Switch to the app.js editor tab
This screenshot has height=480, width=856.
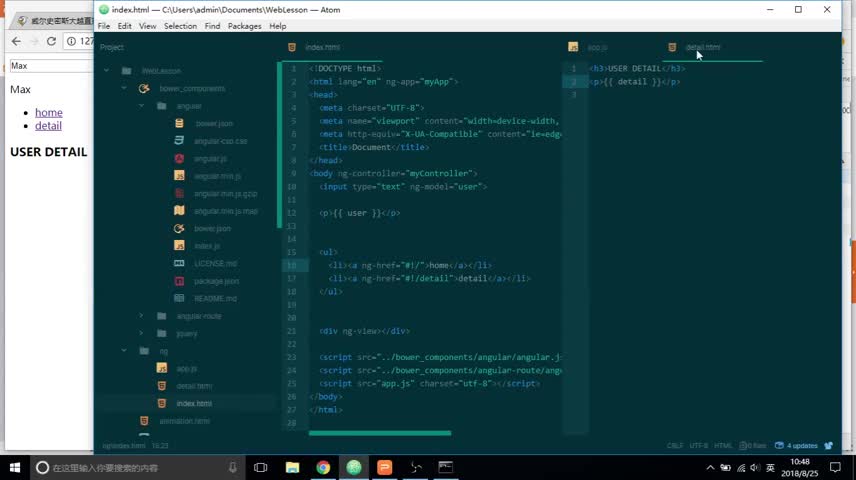click(x=597, y=48)
